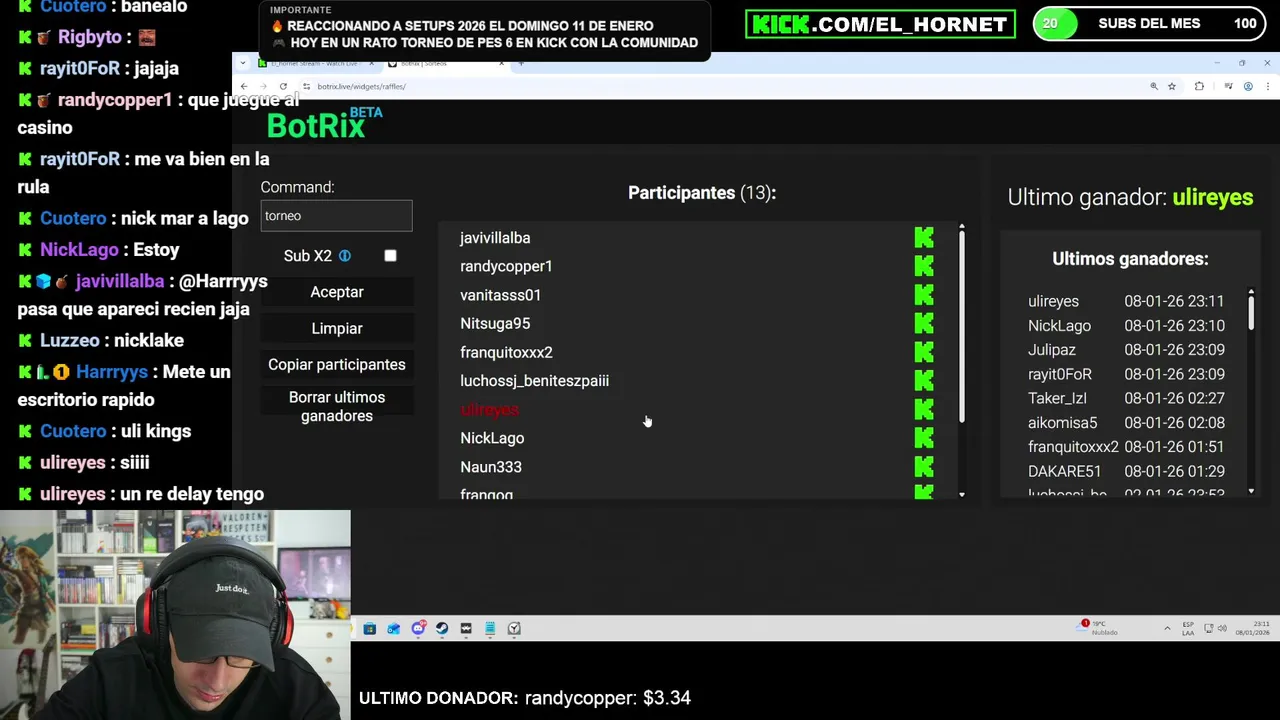Click Julipaz in the Ultimos ganadores list
Screen dimensions: 1280x720
pos(1052,350)
